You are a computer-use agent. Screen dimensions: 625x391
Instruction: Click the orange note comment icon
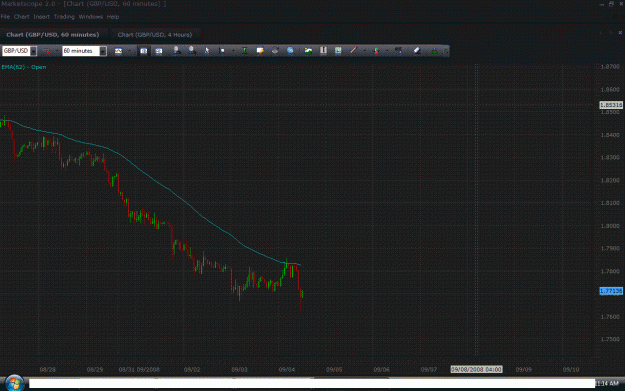pos(260,51)
